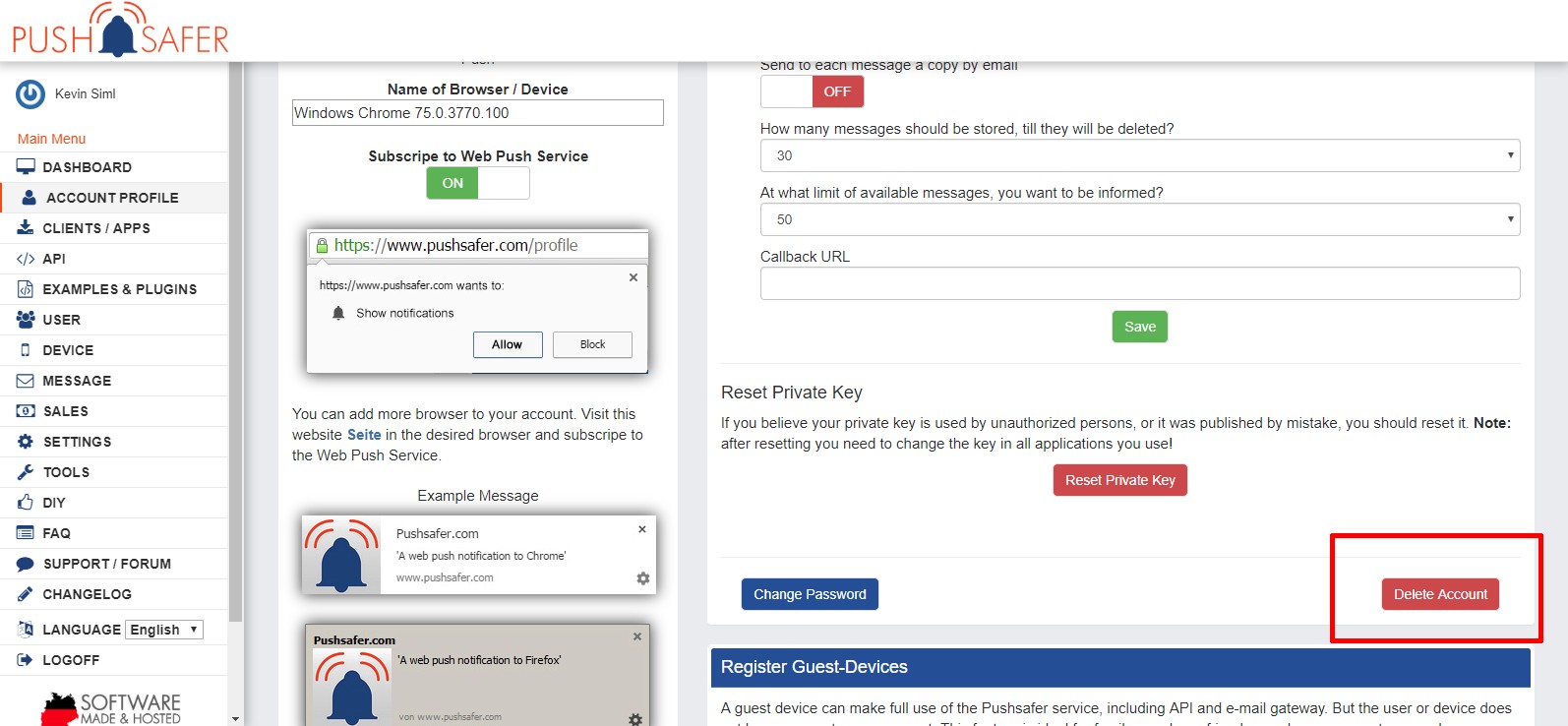Open Dashboard menu item
Viewport: 1568px width, 726px height.
114,167
